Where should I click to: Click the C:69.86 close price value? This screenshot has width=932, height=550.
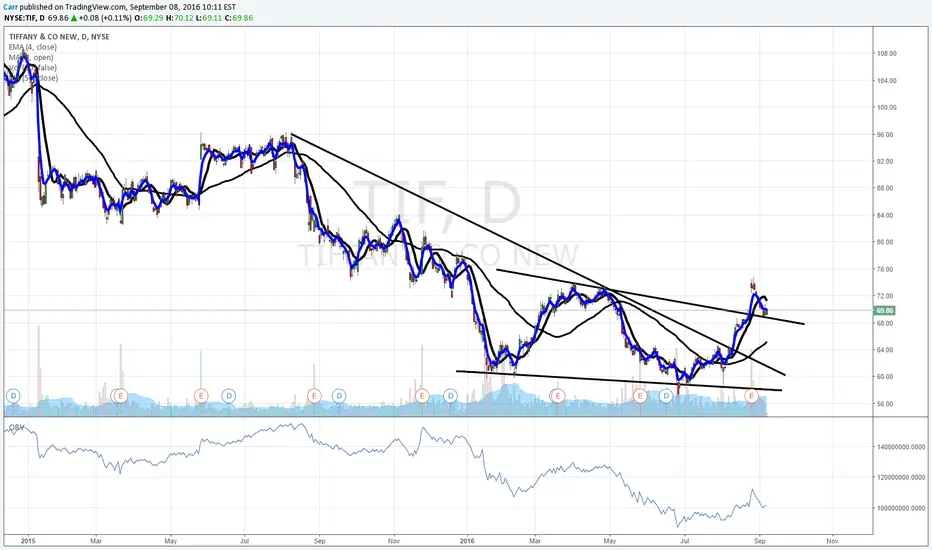238,18
